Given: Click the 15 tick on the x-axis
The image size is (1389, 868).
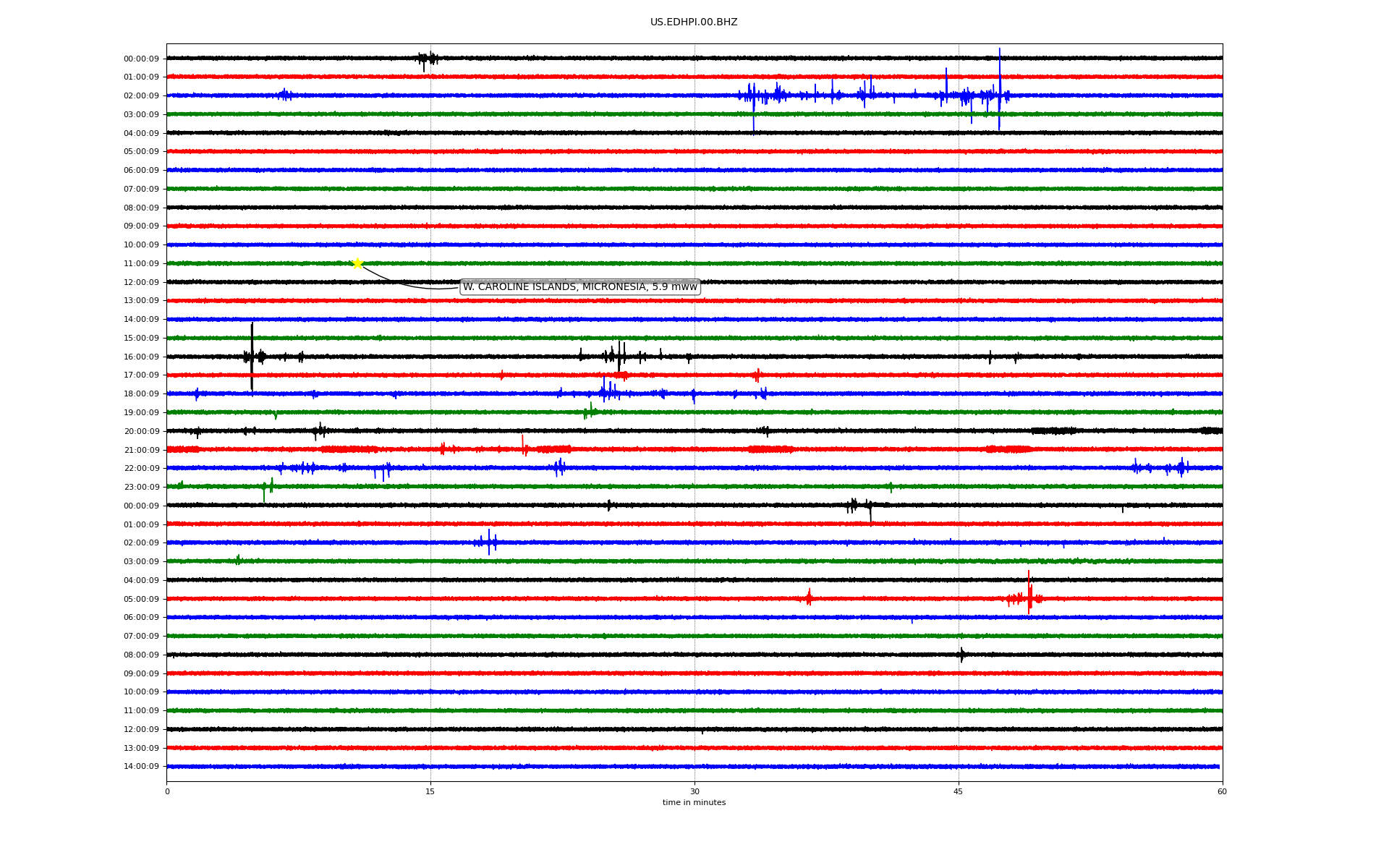Looking at the screenshot, I should click(x=430, y=791).
